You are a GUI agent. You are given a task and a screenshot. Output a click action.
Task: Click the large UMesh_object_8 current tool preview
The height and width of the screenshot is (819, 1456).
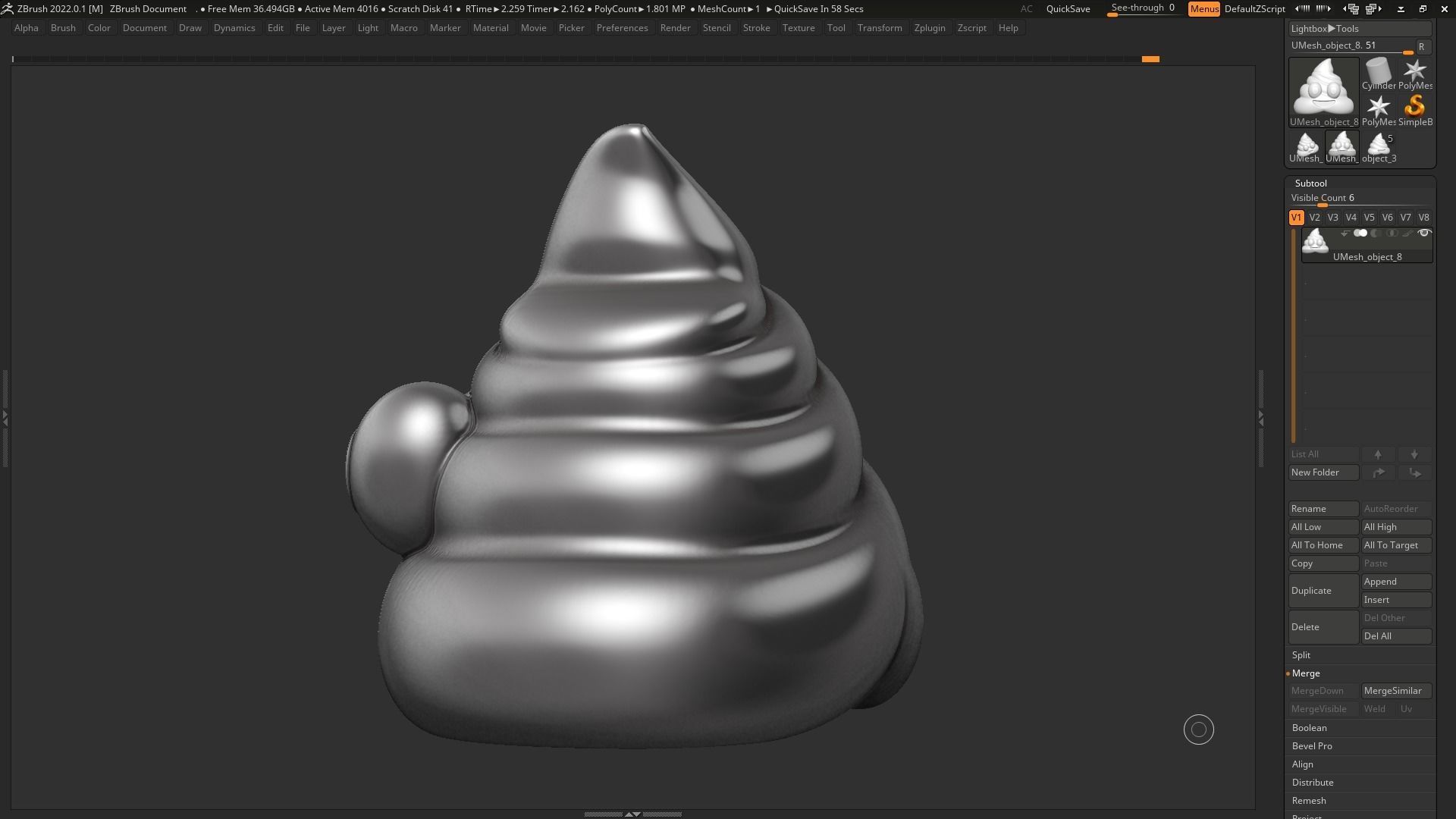tap(1324, 93)
